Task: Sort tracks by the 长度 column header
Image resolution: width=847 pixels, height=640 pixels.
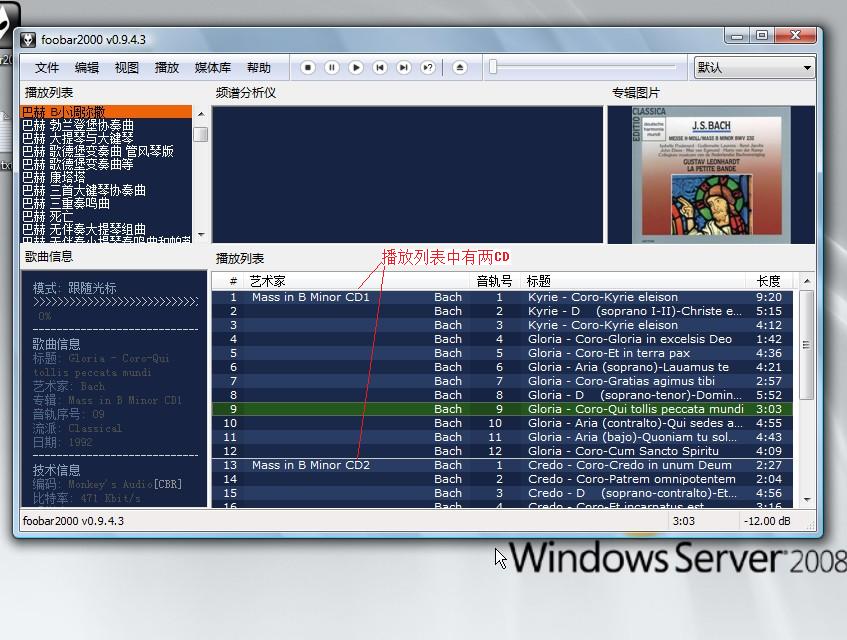Action: point(769,281)
